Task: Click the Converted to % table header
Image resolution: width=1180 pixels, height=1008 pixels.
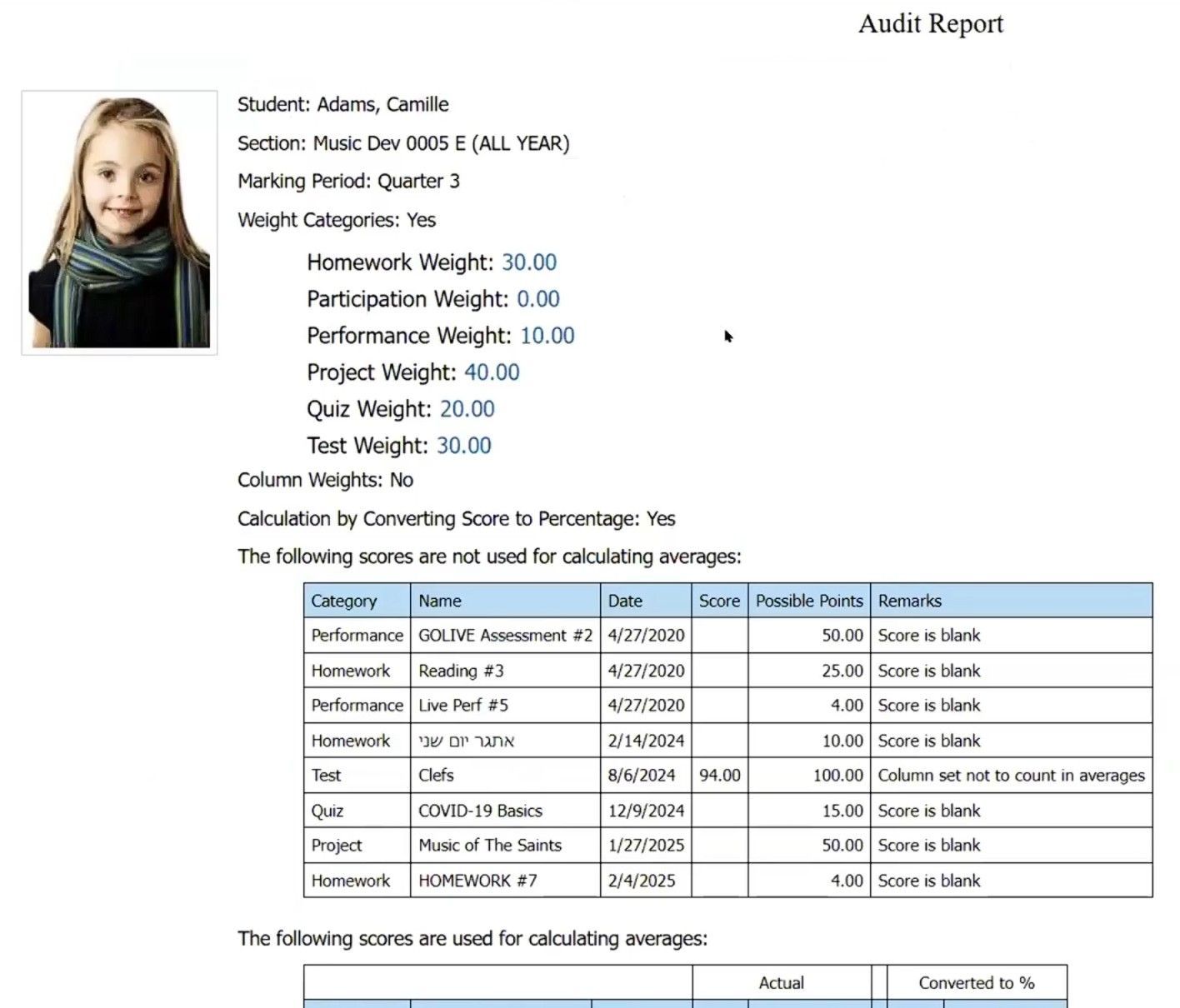Action: pyautogui.click(x=976, y=982)
